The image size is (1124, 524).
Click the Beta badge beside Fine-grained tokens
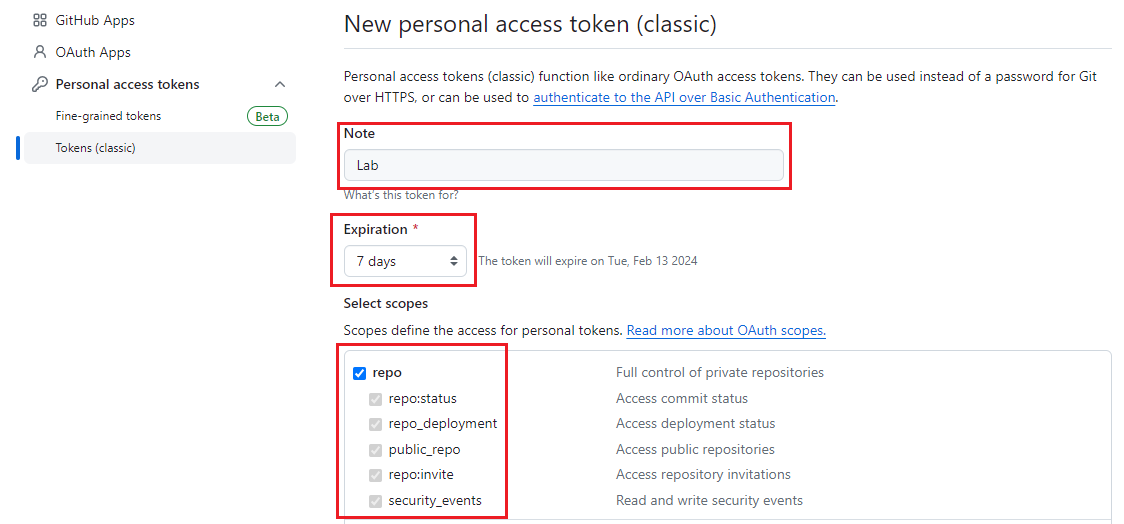[267, 116]
